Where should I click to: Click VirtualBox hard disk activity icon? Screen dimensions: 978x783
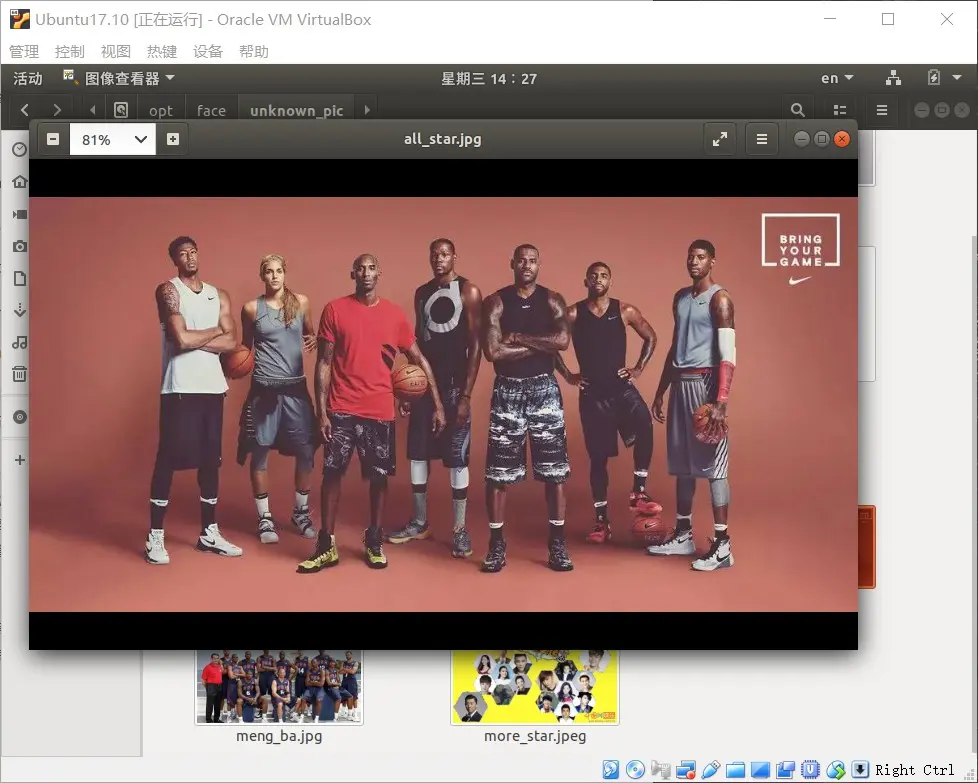point(611,770)
